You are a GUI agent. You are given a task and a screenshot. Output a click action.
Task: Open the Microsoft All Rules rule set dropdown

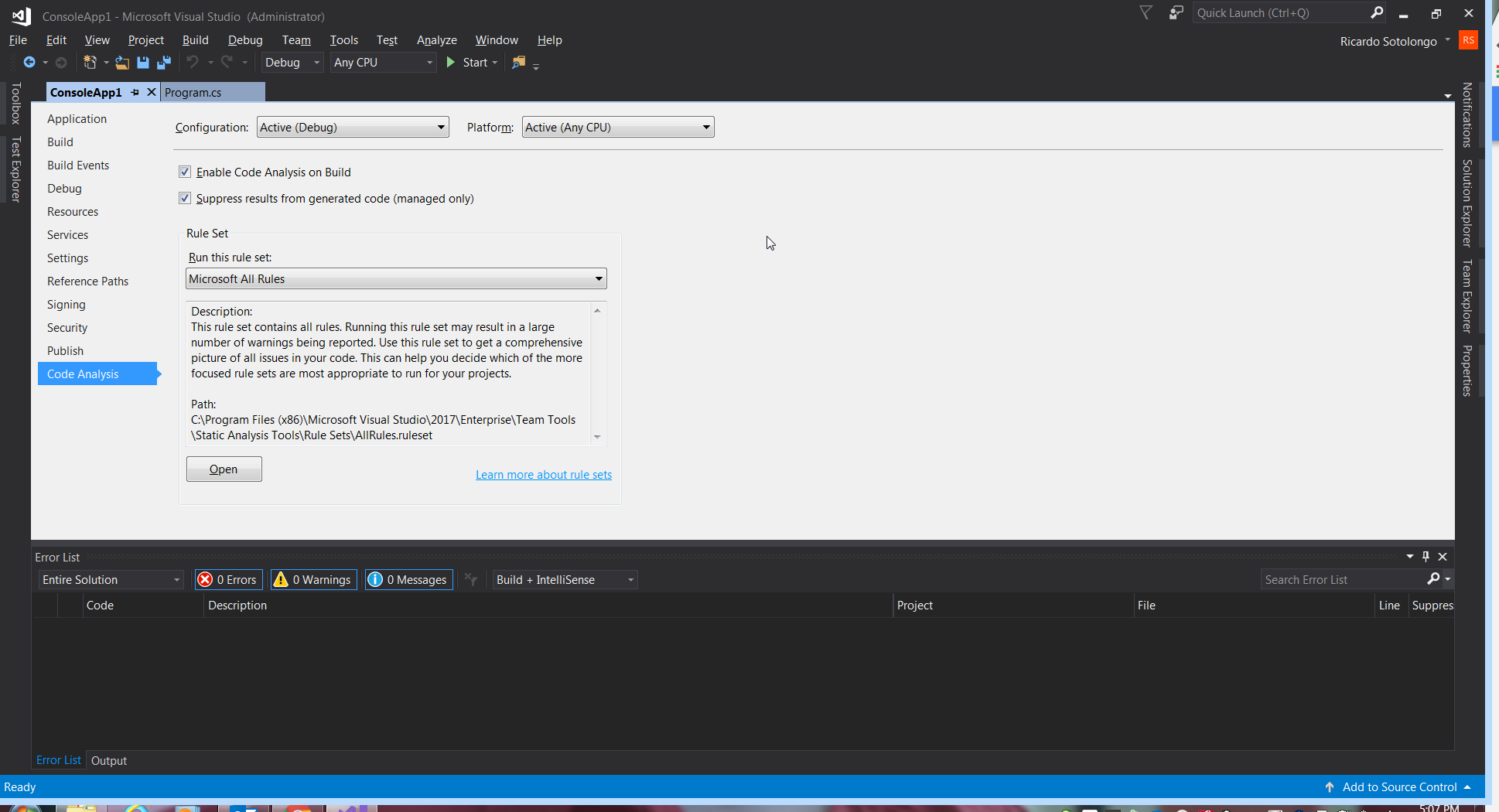tap(396, 279)
